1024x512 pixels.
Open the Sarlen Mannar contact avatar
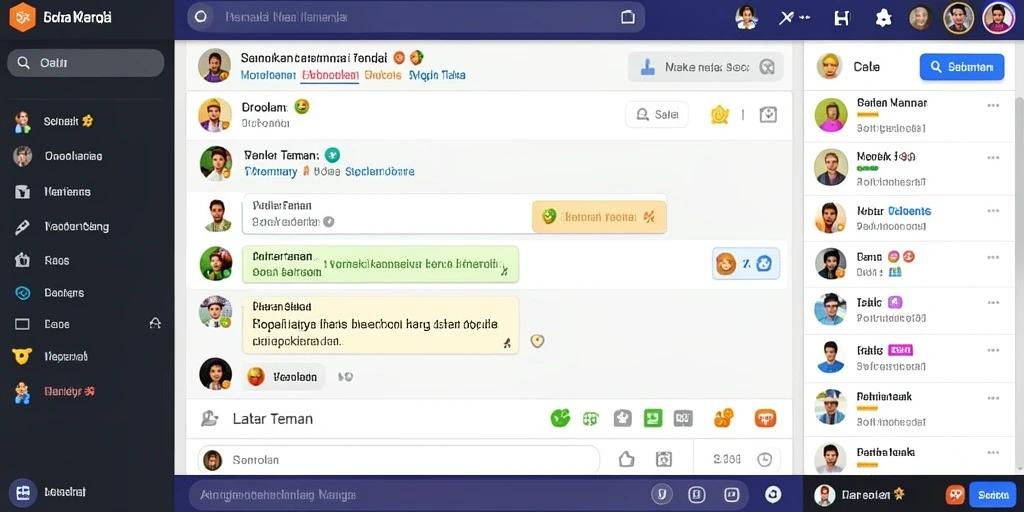pyautogui.click(x=831, y=115)
